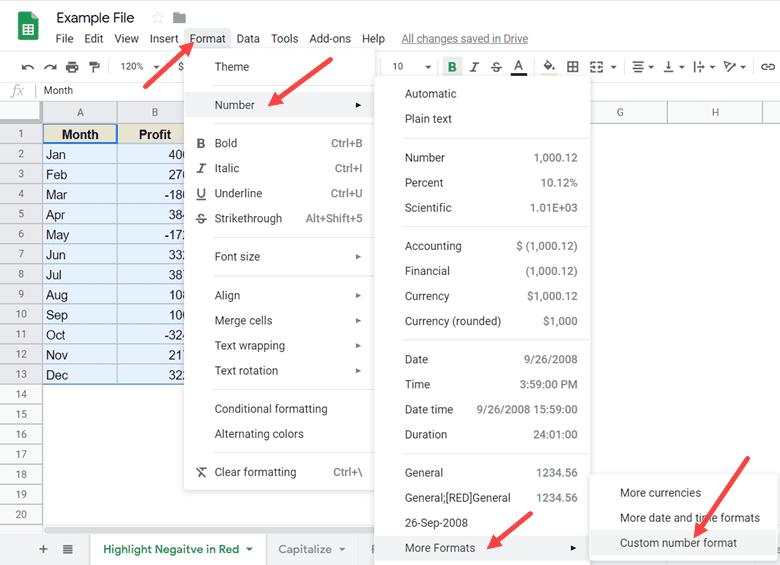
Task: Click the Print icon
Action: point(72,67)
